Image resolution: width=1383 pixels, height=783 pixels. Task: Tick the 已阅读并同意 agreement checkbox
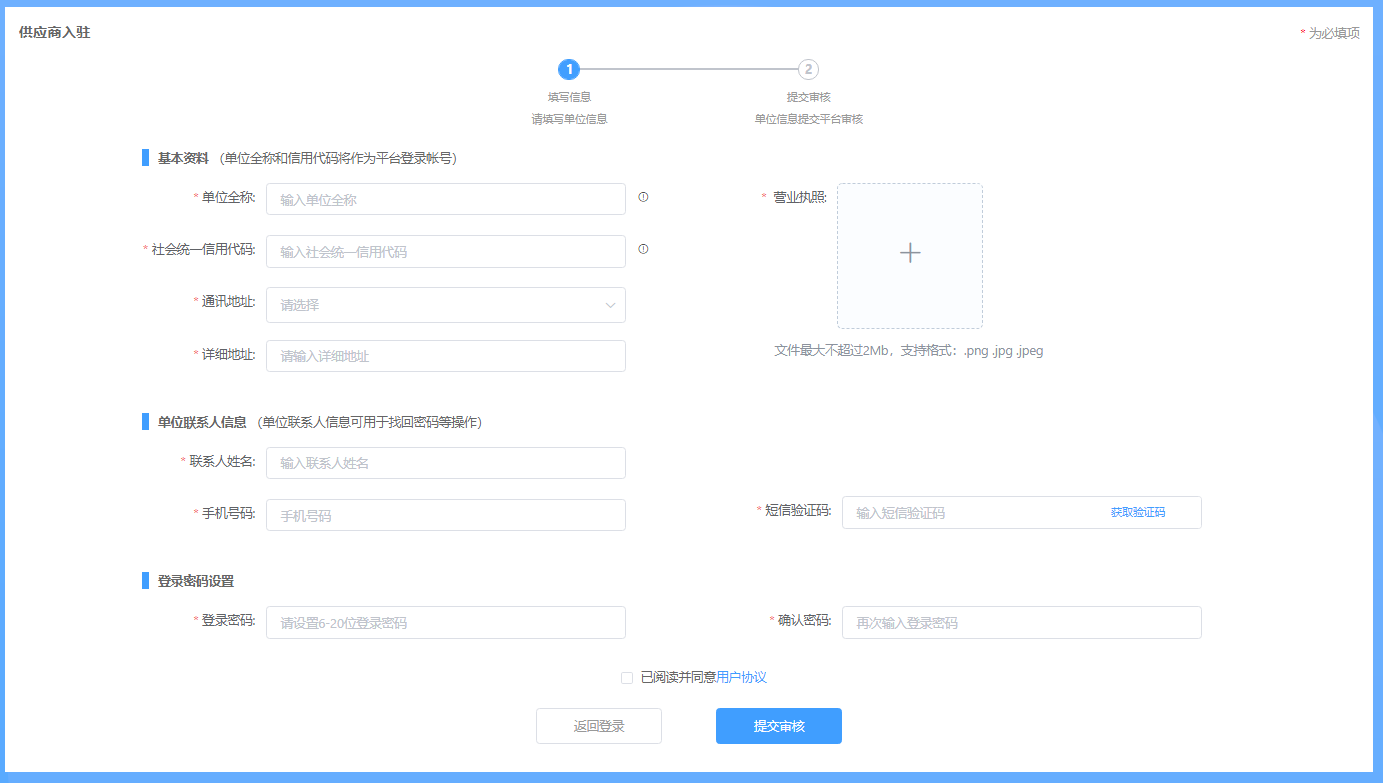coord(627,678)
